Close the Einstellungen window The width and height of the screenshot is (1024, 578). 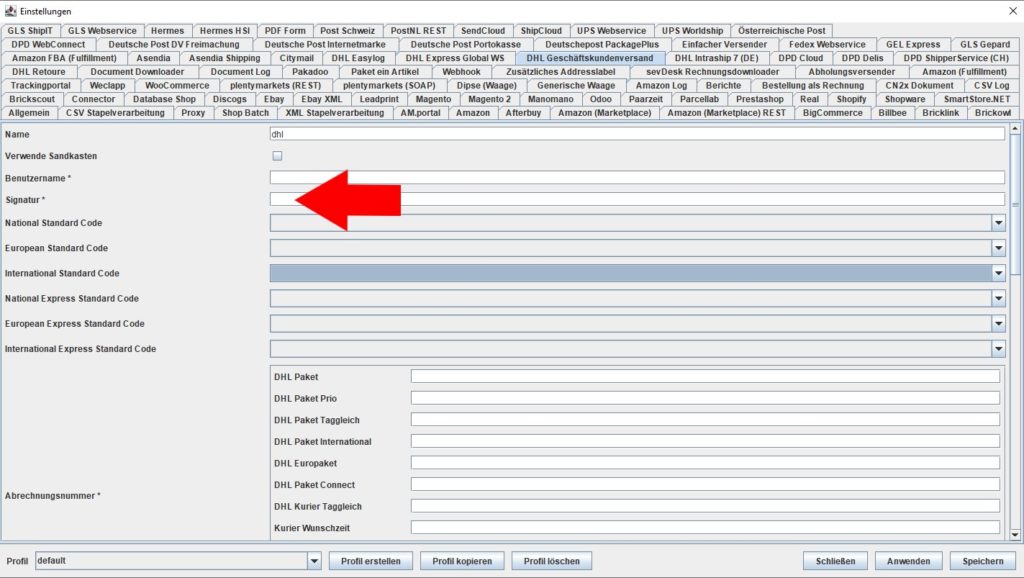coord(1013,11)
